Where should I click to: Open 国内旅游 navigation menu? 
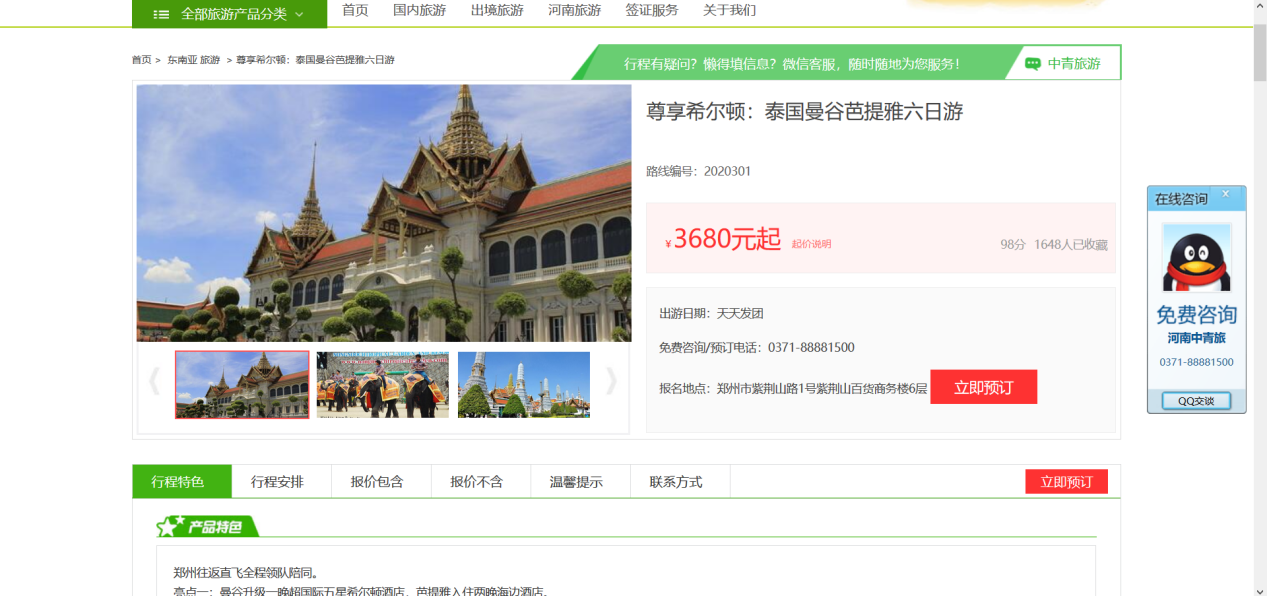(x=419, y=10)
